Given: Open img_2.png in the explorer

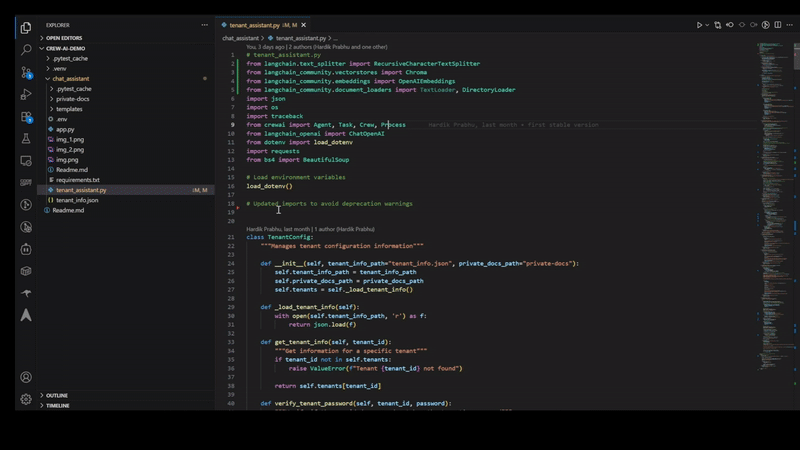Looking at the screenshot, I should click(70, 149).
